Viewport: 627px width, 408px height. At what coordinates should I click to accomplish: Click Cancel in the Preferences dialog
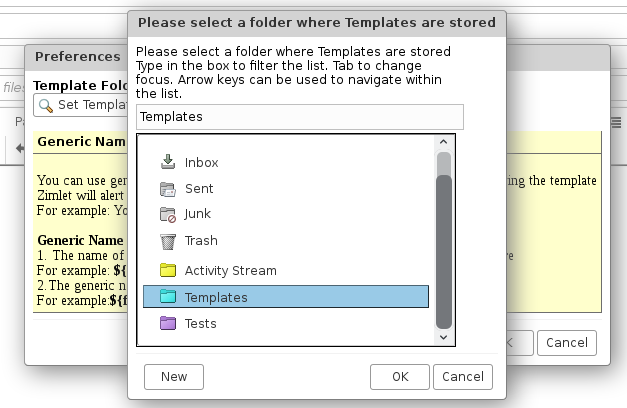(x=567, y=342)
